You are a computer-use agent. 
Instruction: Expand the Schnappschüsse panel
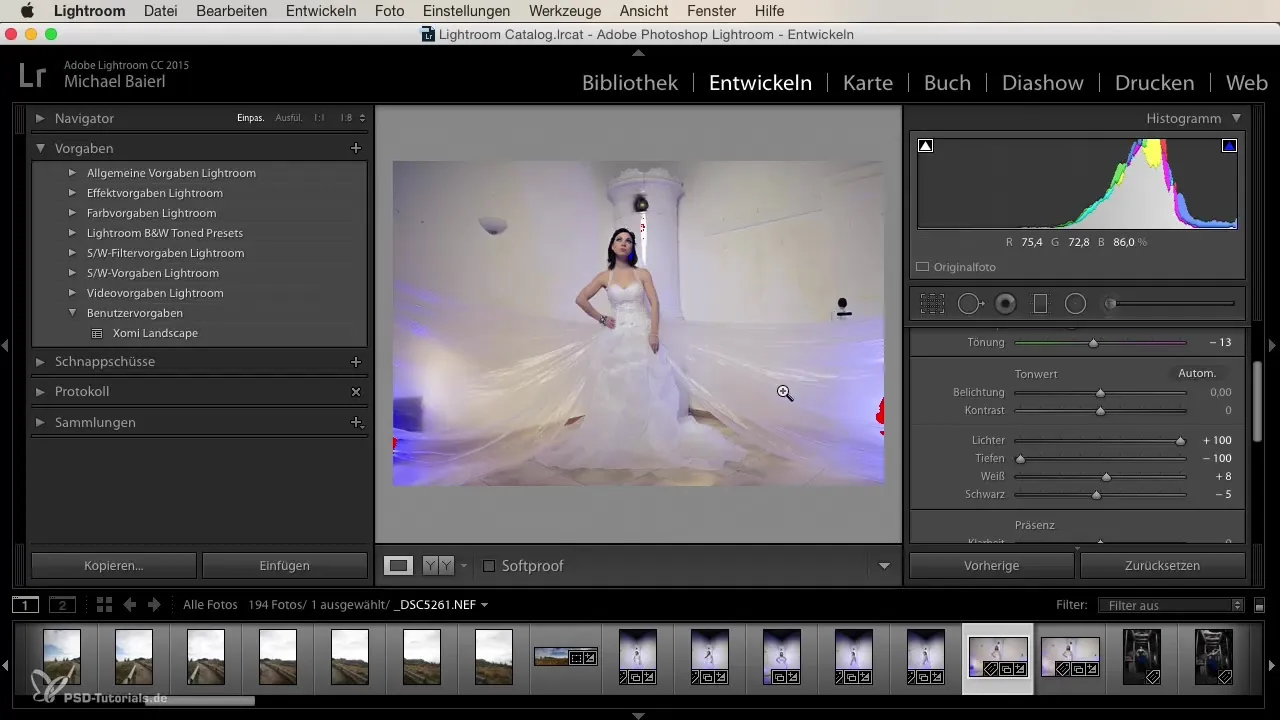tap(41, 361)
